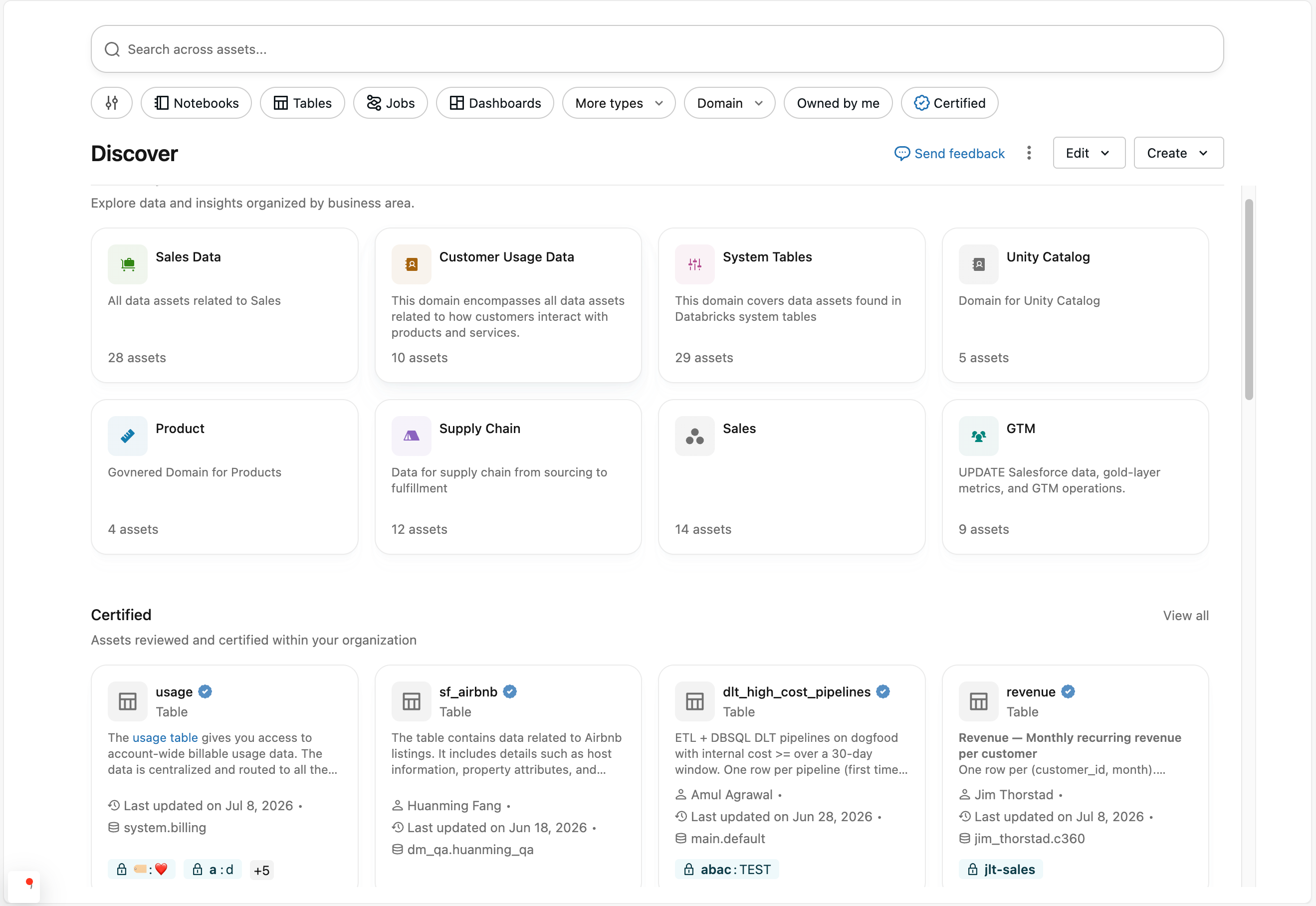Open the Sales Data domain title

click(188, 256)
